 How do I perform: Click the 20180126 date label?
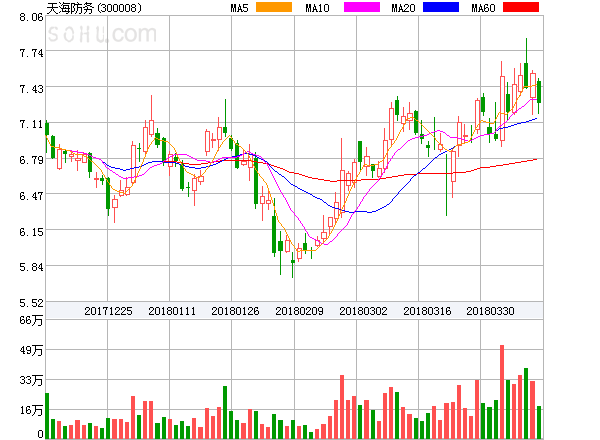click(235, 311)
